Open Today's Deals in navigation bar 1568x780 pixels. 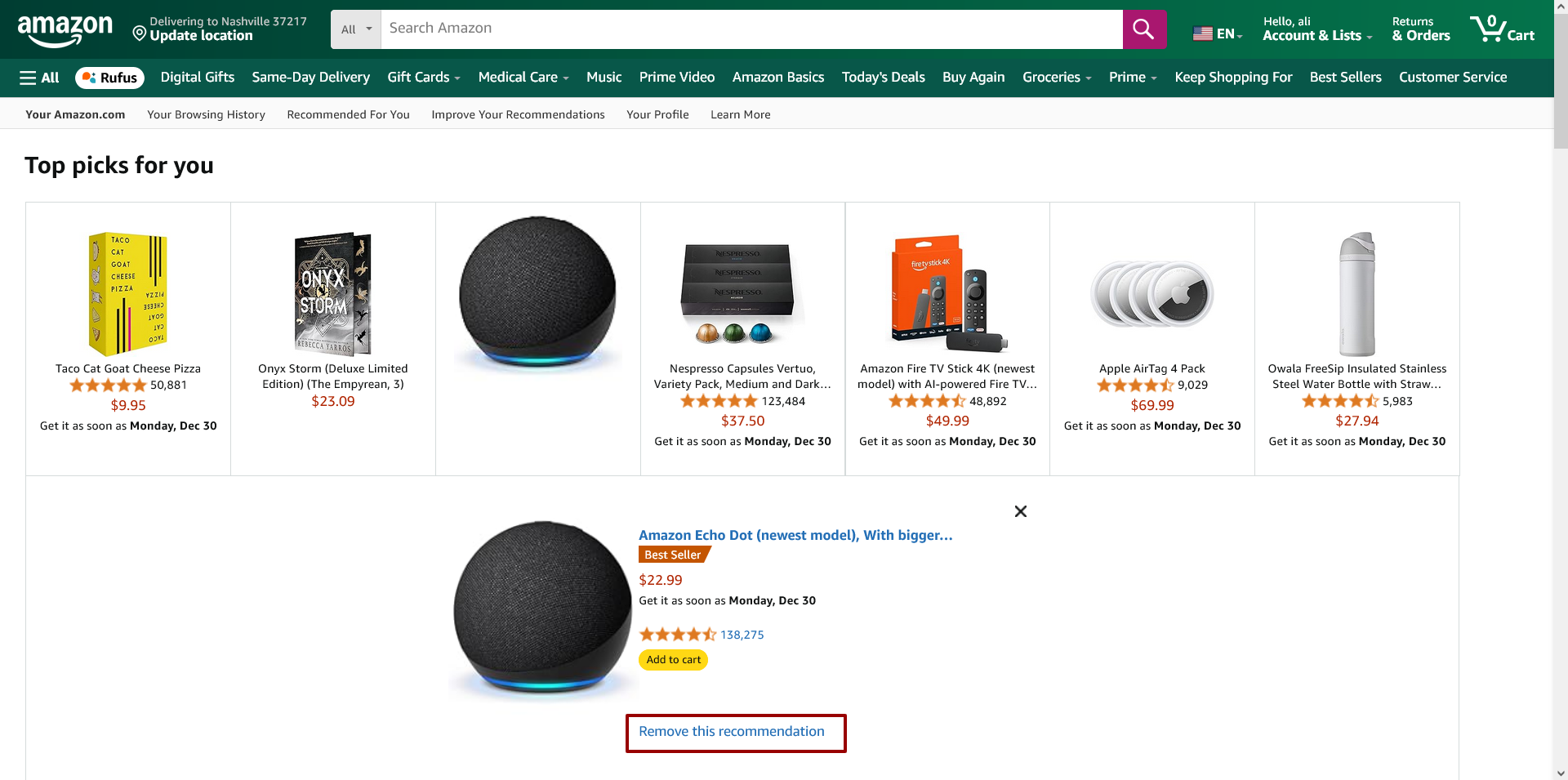tap(883, 78)
